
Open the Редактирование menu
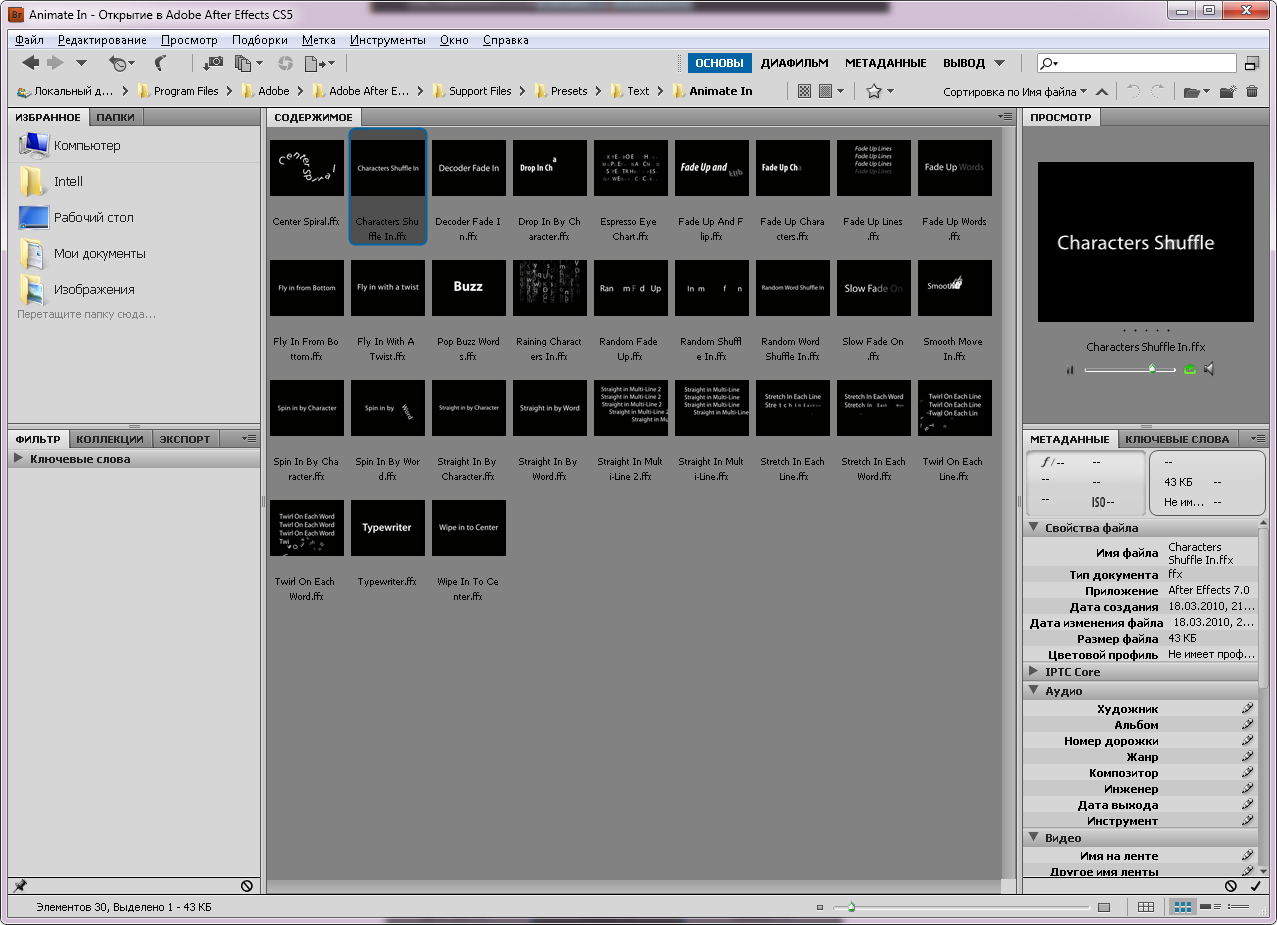point(102,40)
